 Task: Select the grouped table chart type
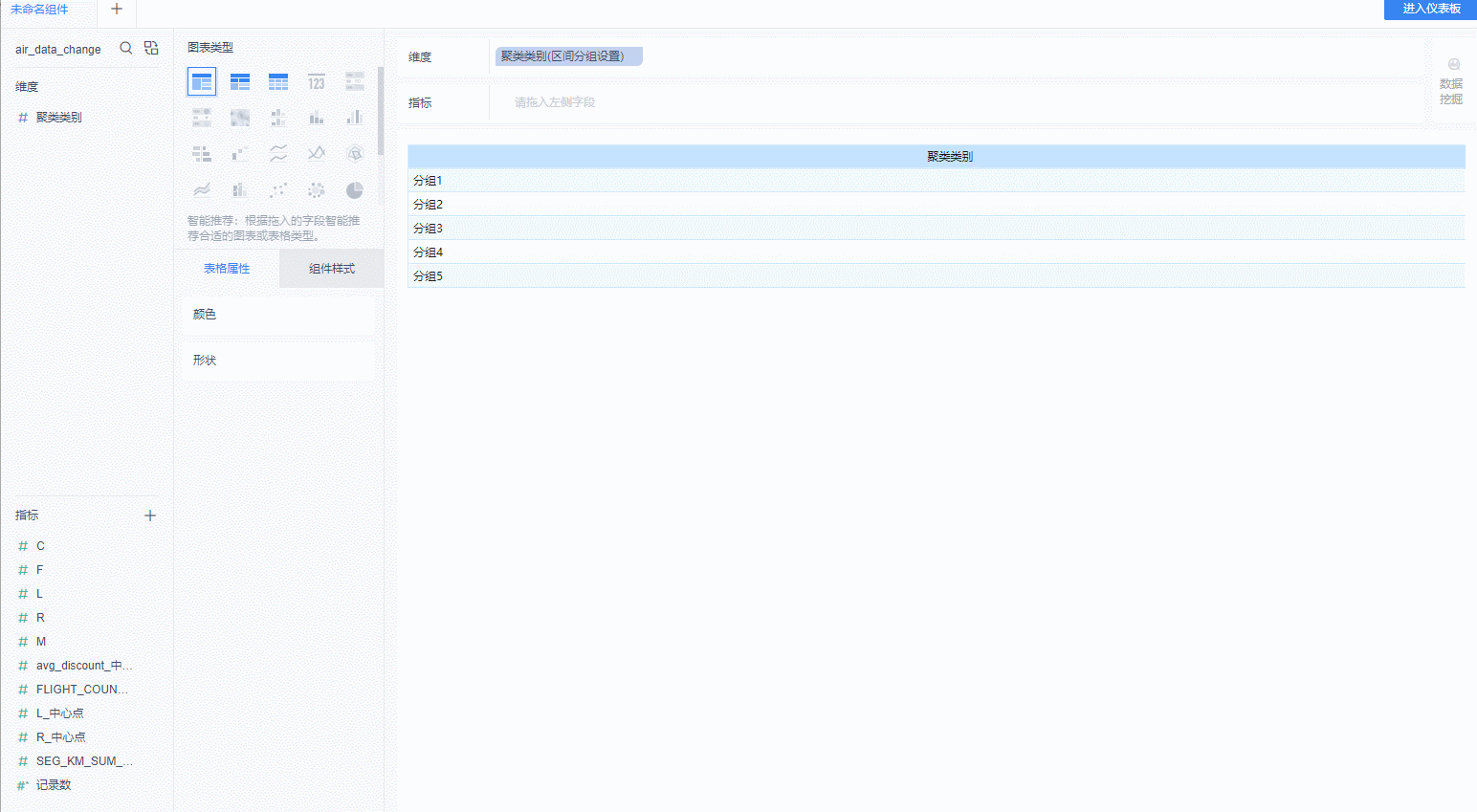tap(202, 82)
